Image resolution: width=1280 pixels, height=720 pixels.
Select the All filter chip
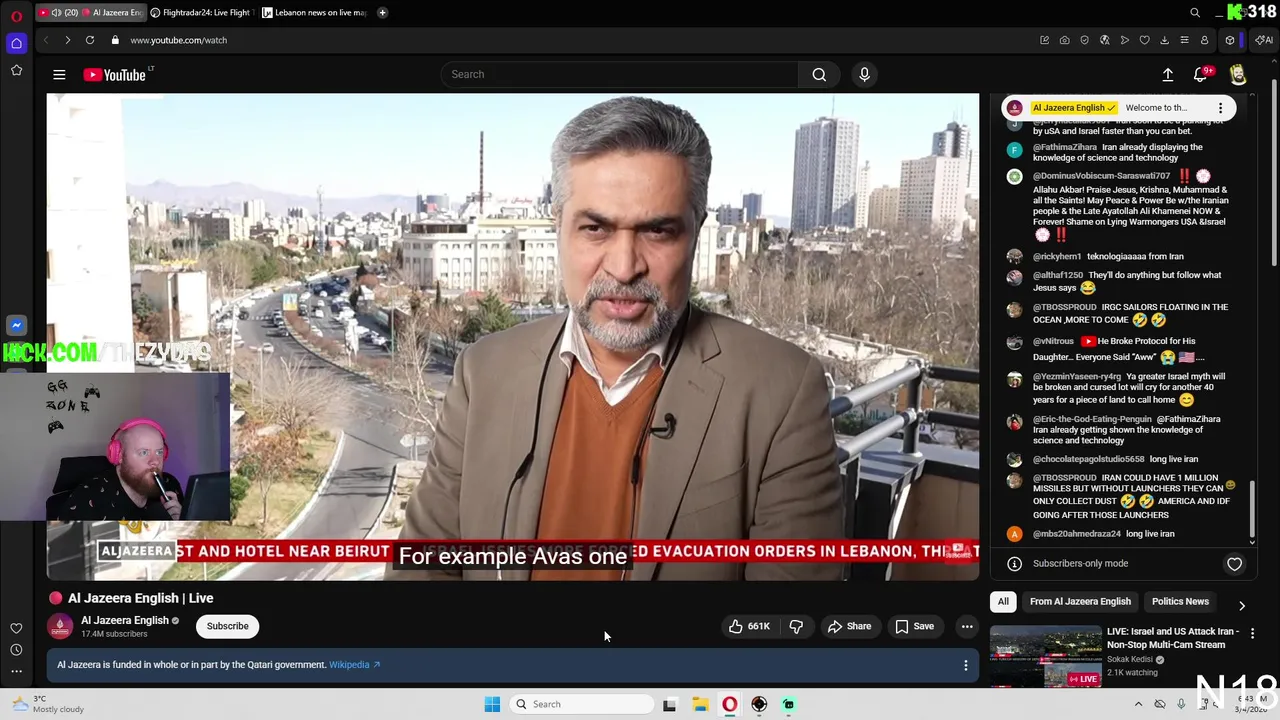[1003, 601]
